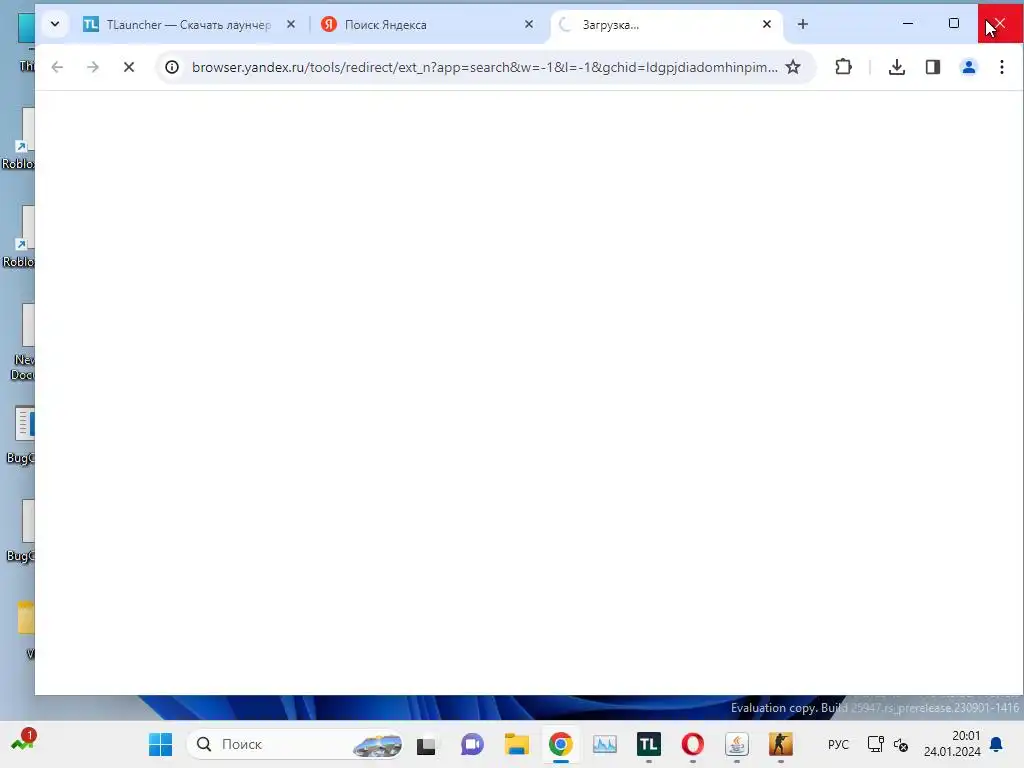Viewport: 1024px width, 768px height.
Task: Click the browser.yandex.ru address bar URL
Action: [485, 67]
